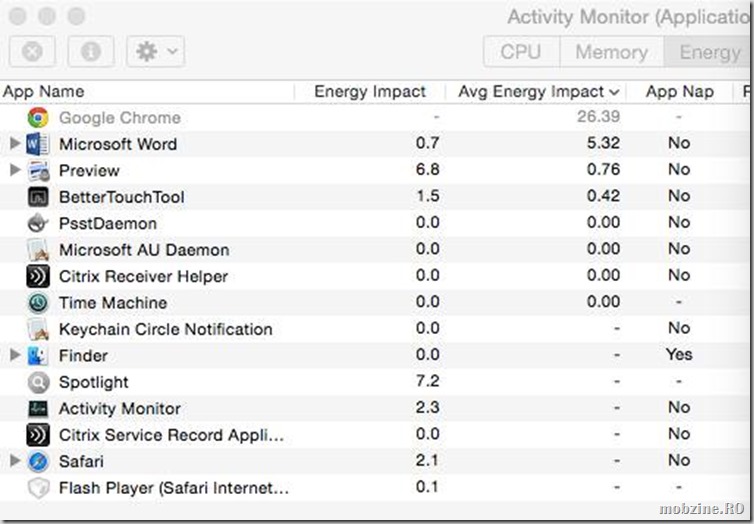Select the PsstDaemon row name
The image size is (754, 524).
[108, 224]
